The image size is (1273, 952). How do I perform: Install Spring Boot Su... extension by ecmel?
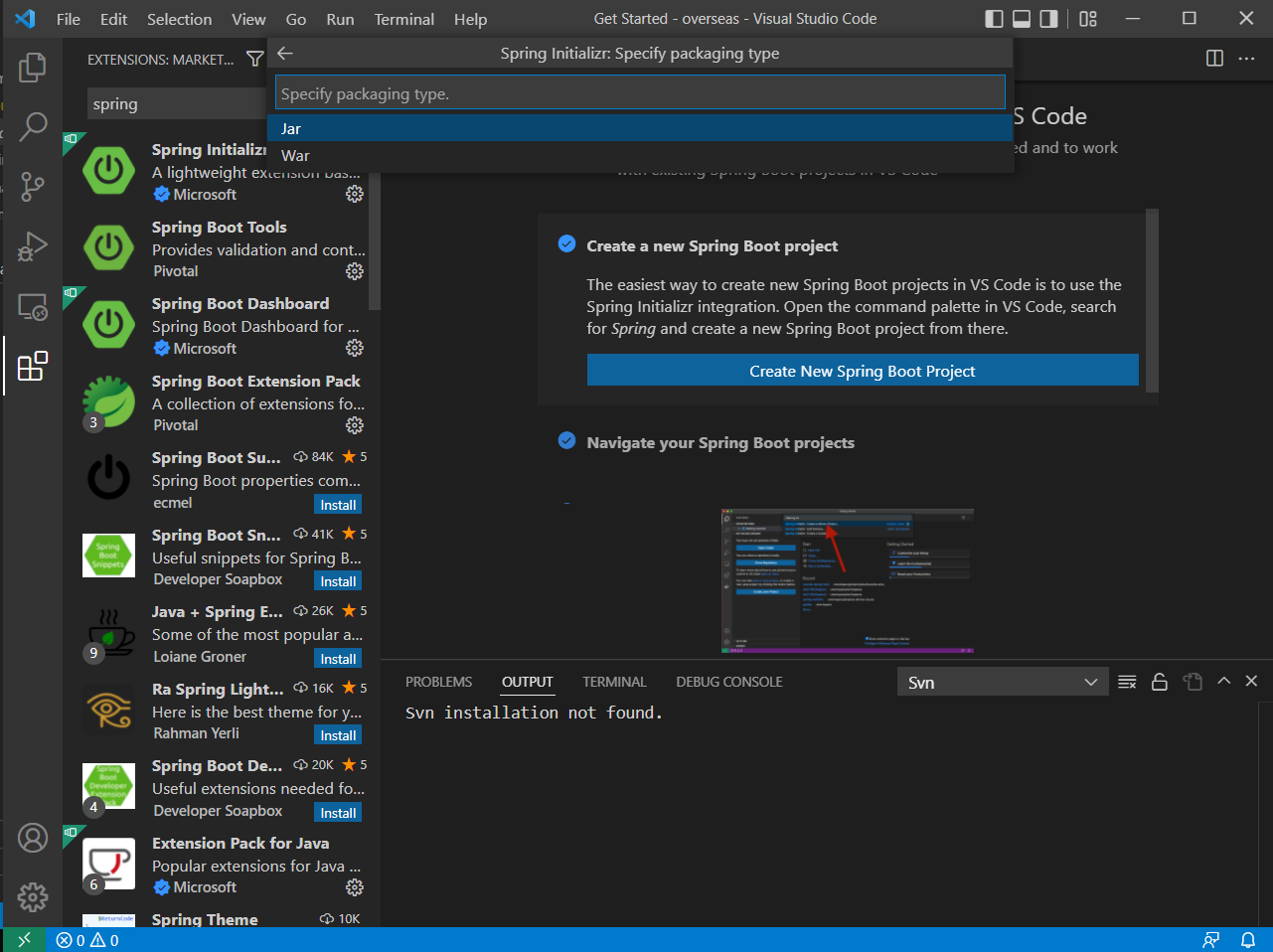point(338,505)
